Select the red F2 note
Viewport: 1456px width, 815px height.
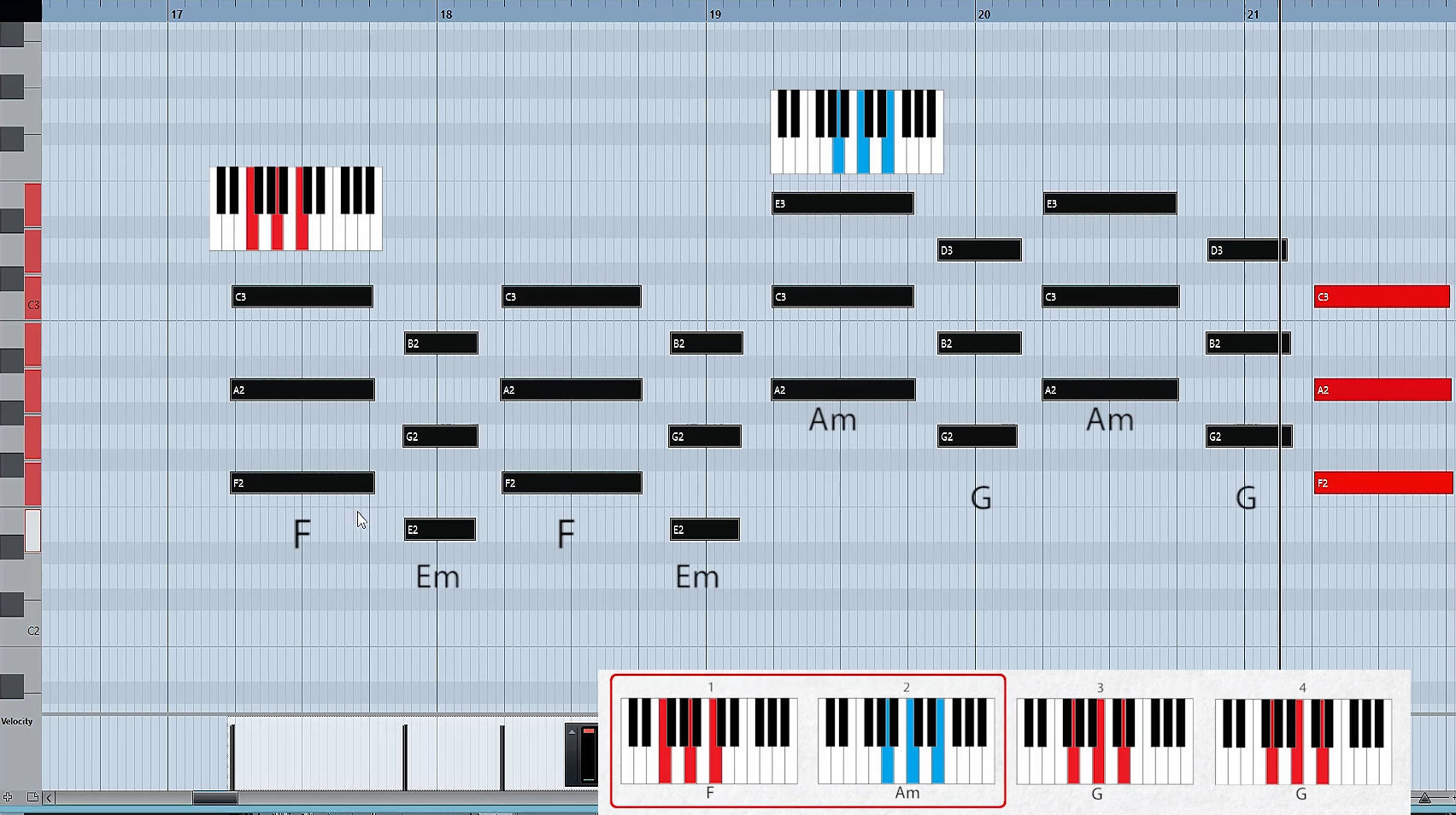coord(1383,483)
